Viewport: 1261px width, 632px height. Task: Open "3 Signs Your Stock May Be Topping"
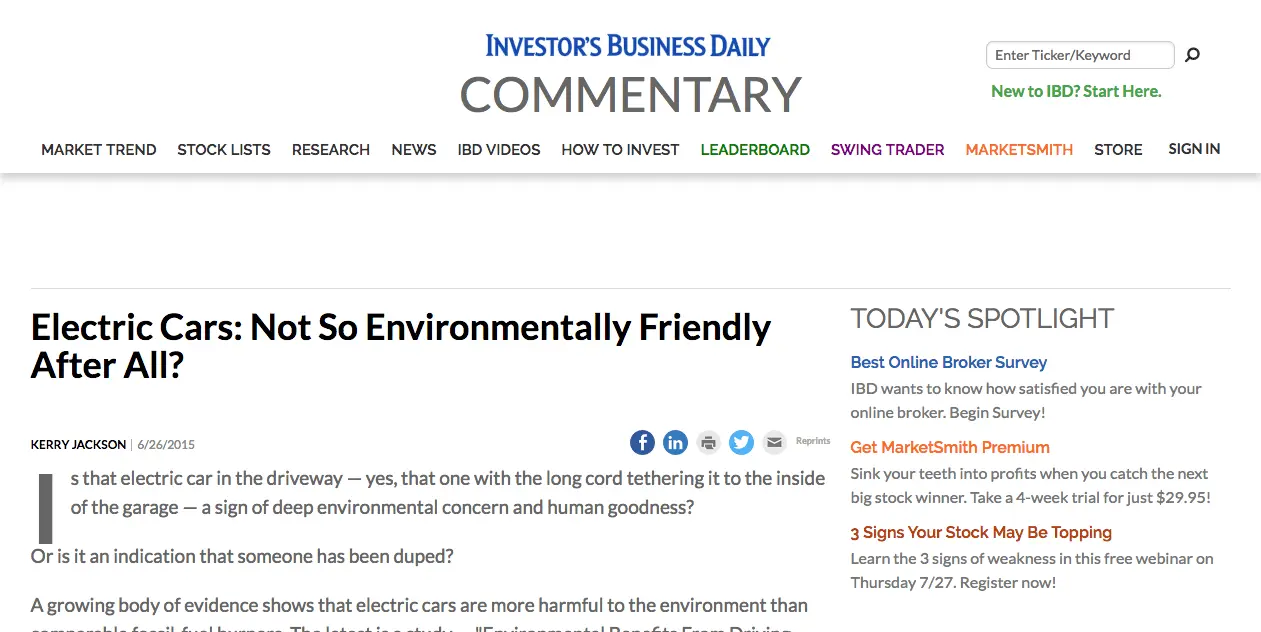tap(981, 532)
